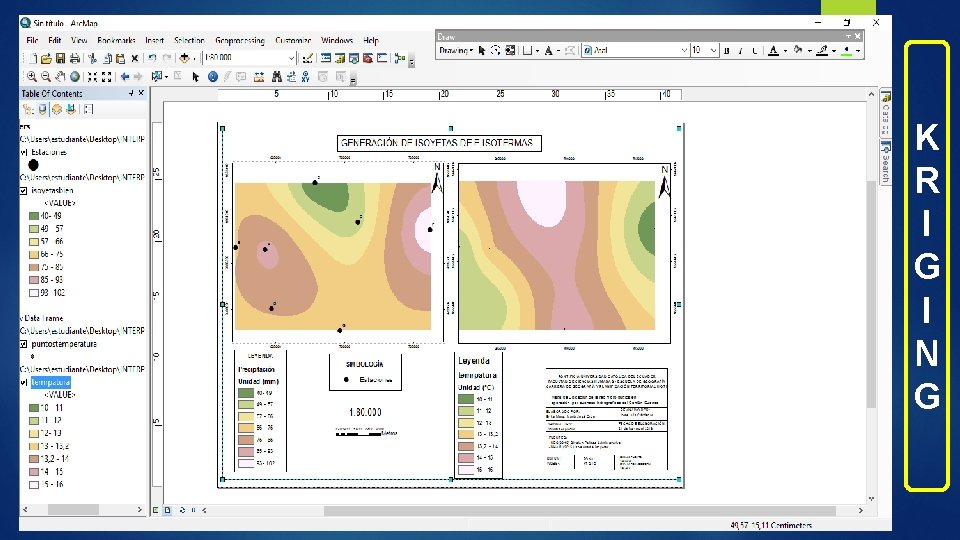Select the Zoom In tool
960x540 pixels.
click(32, 76)
